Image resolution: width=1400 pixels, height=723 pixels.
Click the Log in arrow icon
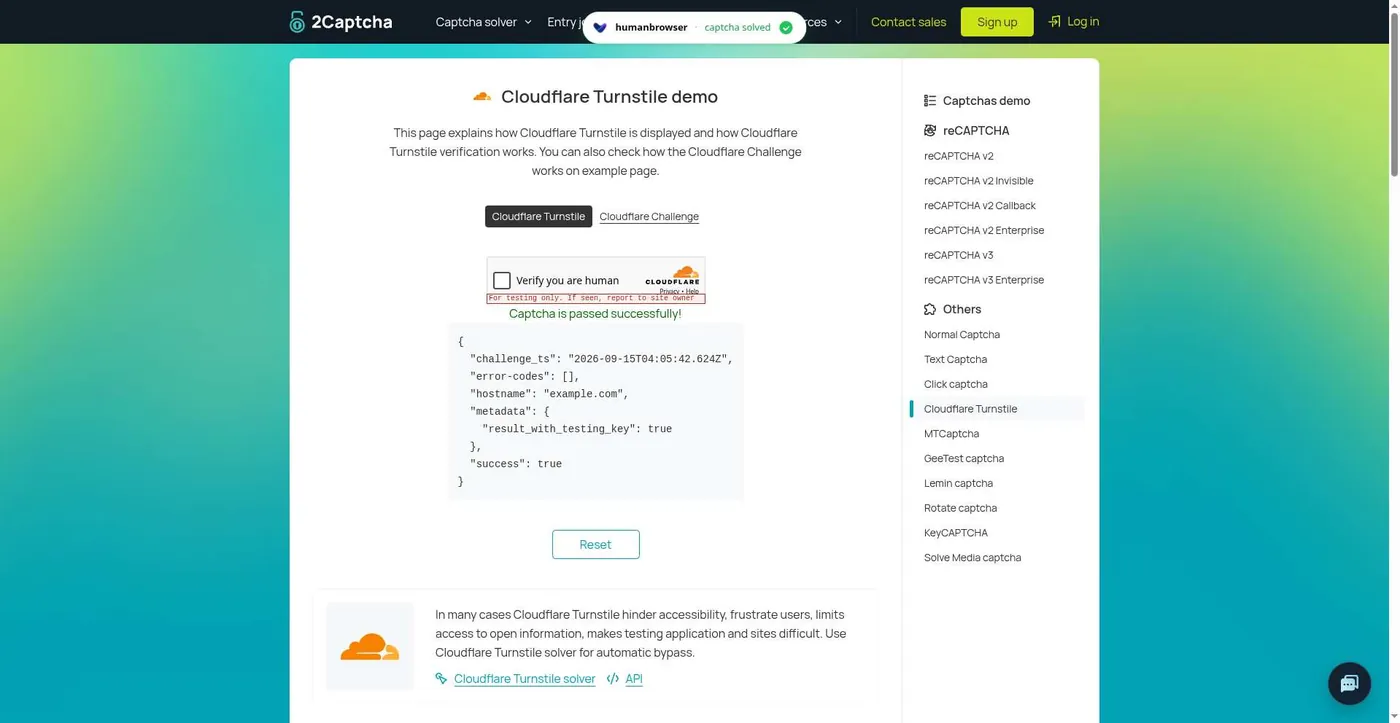[1054, 21]
